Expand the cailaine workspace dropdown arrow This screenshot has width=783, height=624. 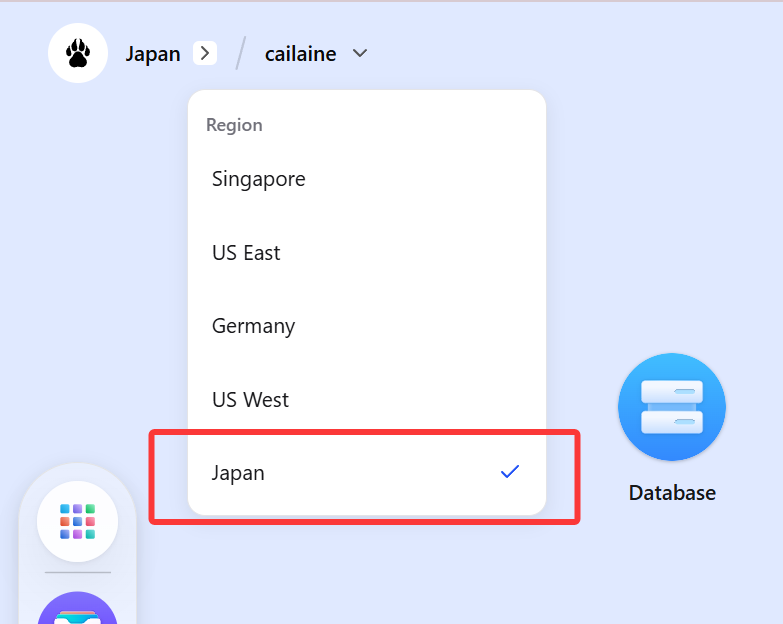coord(360,53)
